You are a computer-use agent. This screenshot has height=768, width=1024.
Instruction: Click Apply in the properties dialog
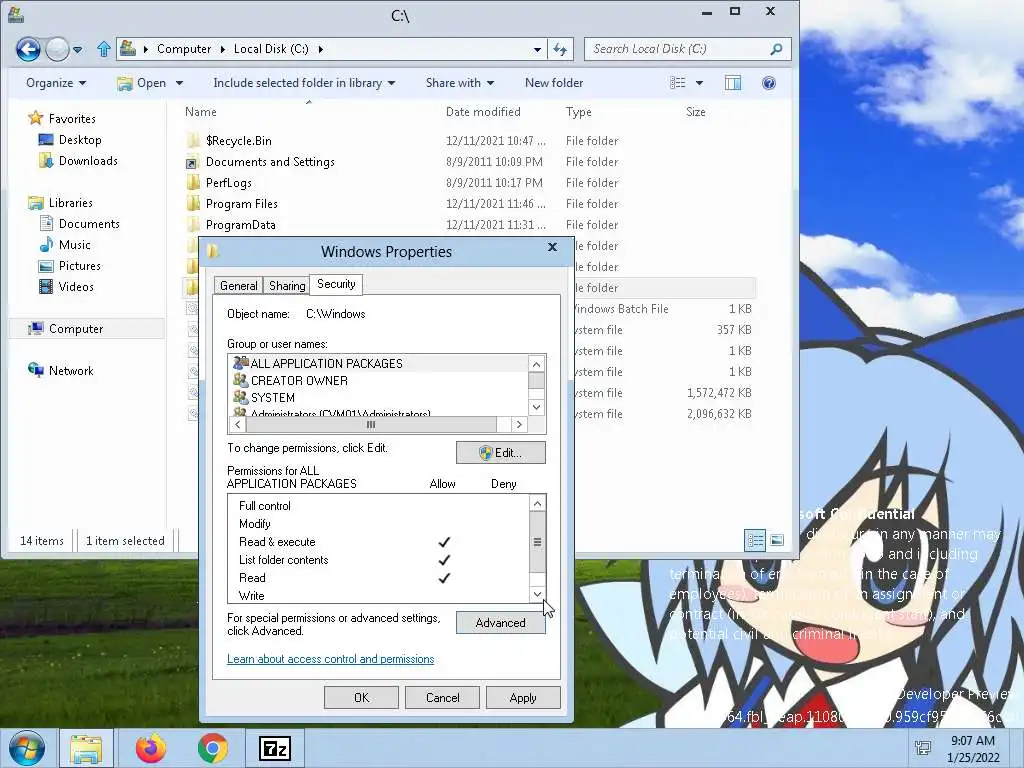point(523,697)
